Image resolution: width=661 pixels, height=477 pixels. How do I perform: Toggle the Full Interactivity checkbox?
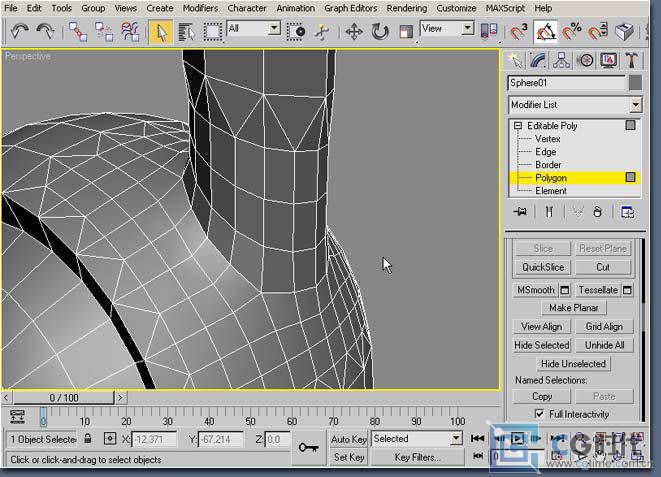[539, 414]
